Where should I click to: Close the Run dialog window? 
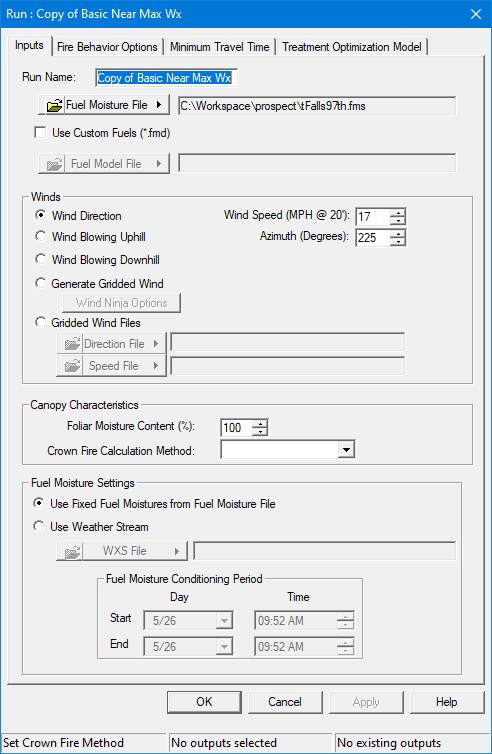(x=476, y=14)
